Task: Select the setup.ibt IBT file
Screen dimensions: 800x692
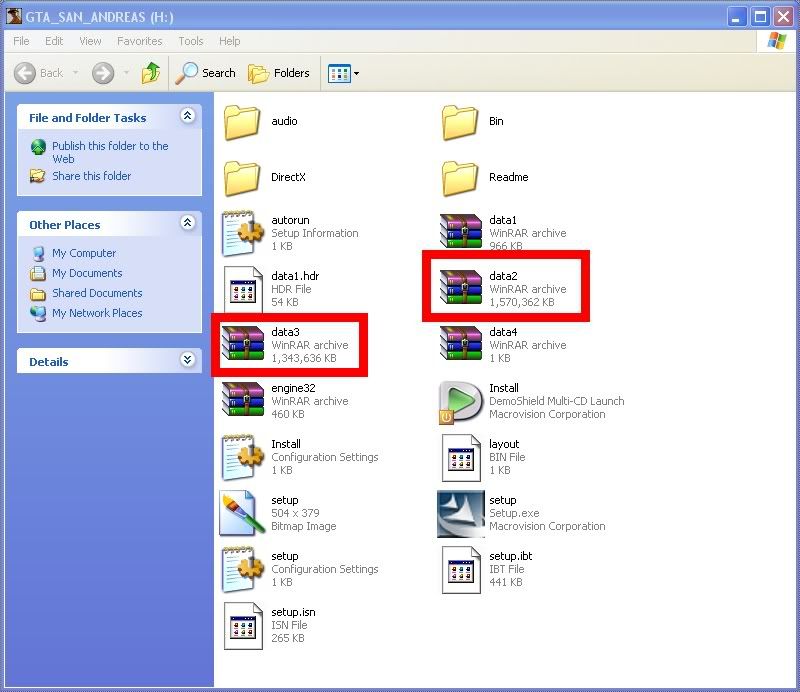Action: pyautogui.click(x=487, y=570)
